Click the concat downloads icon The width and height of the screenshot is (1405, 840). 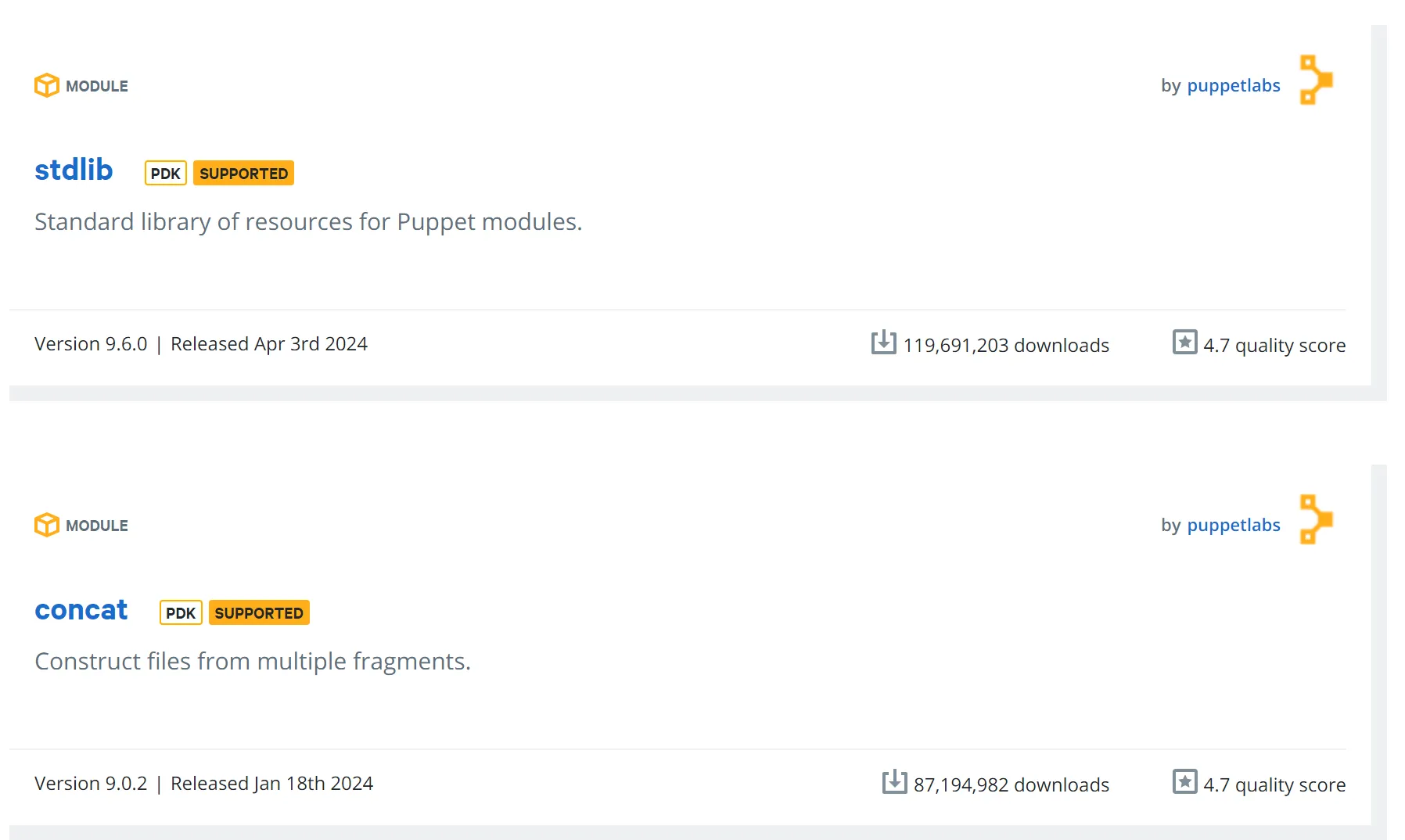(894, 782)
